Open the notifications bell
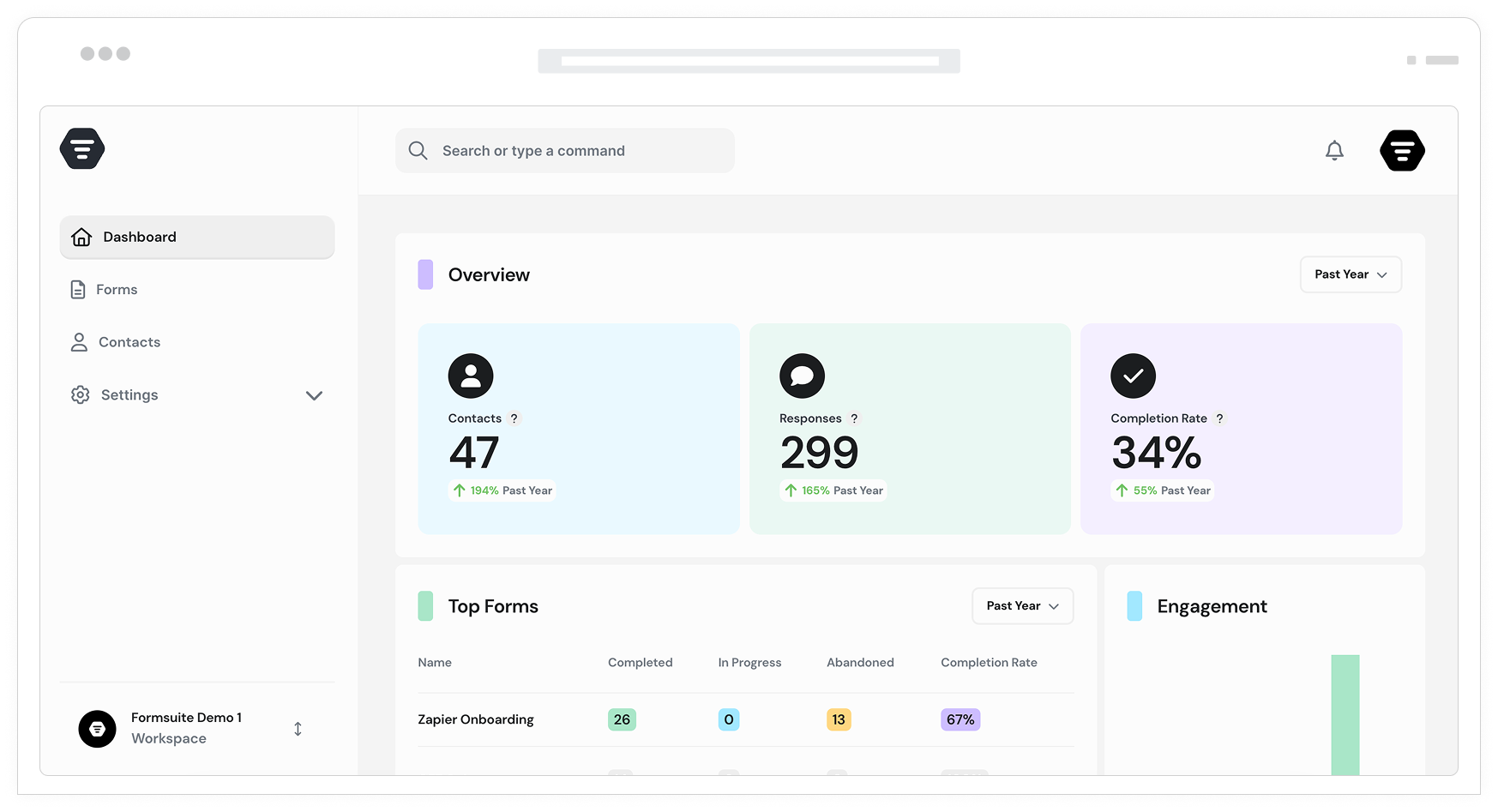The height and width of the screenshot is (812, 1498). 1334,151
